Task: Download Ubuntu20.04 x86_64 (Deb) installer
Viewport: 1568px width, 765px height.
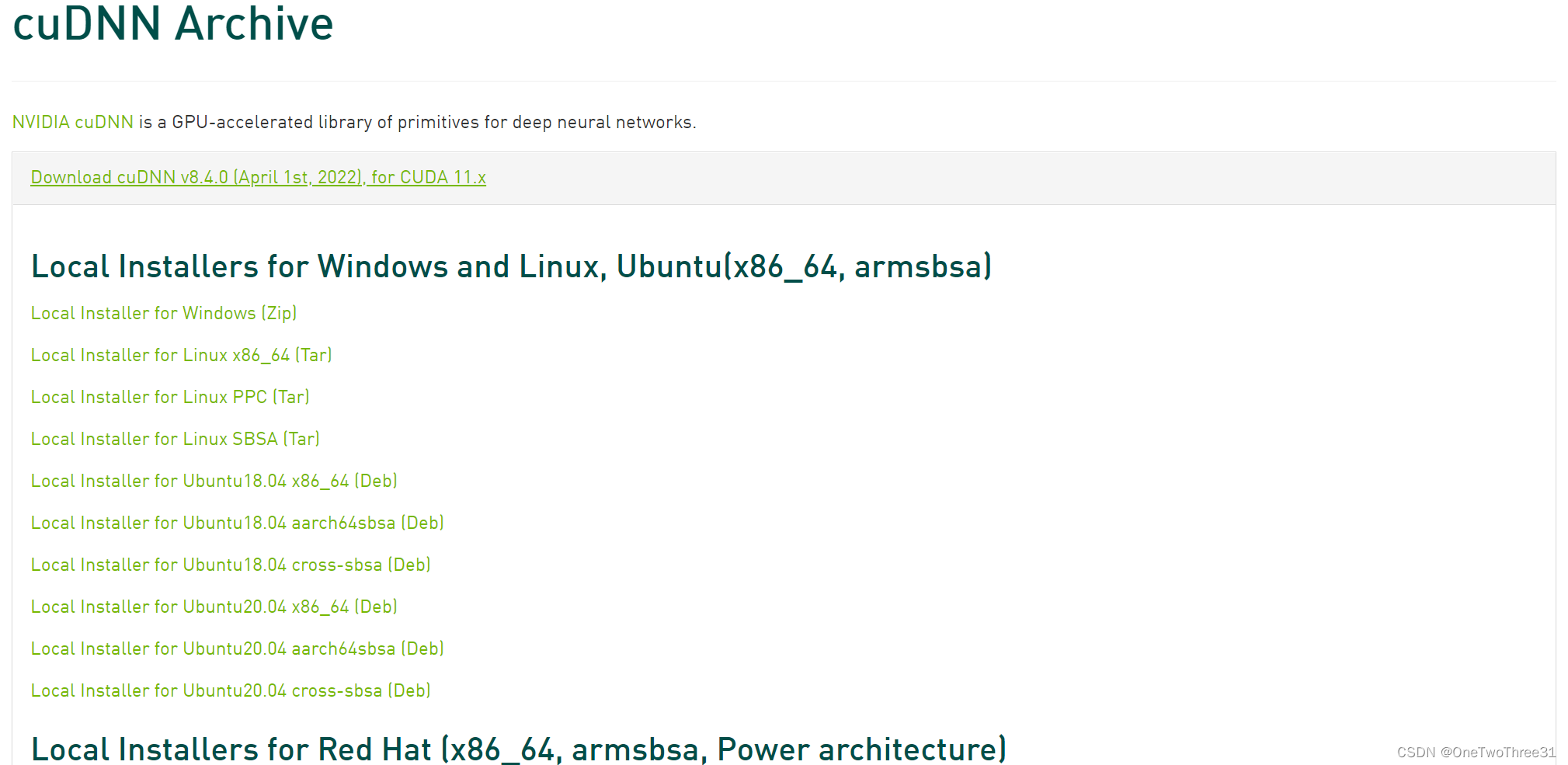Action: (x=214, y=607)
